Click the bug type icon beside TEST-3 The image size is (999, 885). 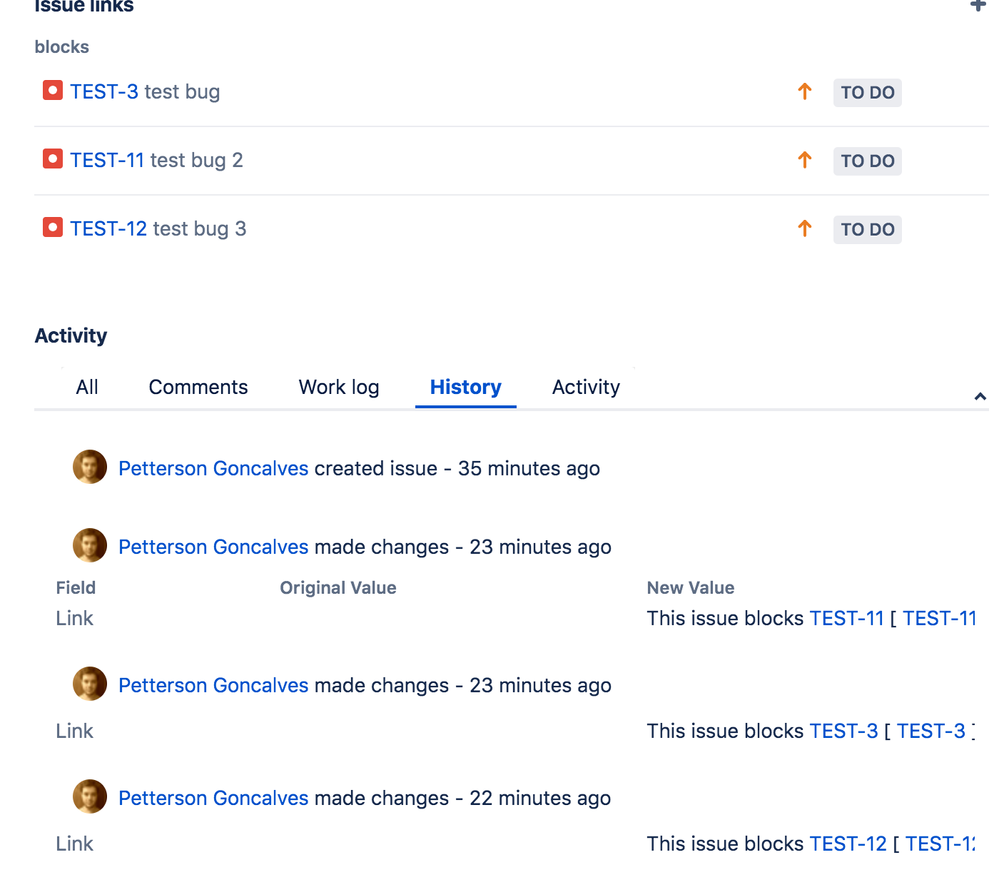[52, 90]
